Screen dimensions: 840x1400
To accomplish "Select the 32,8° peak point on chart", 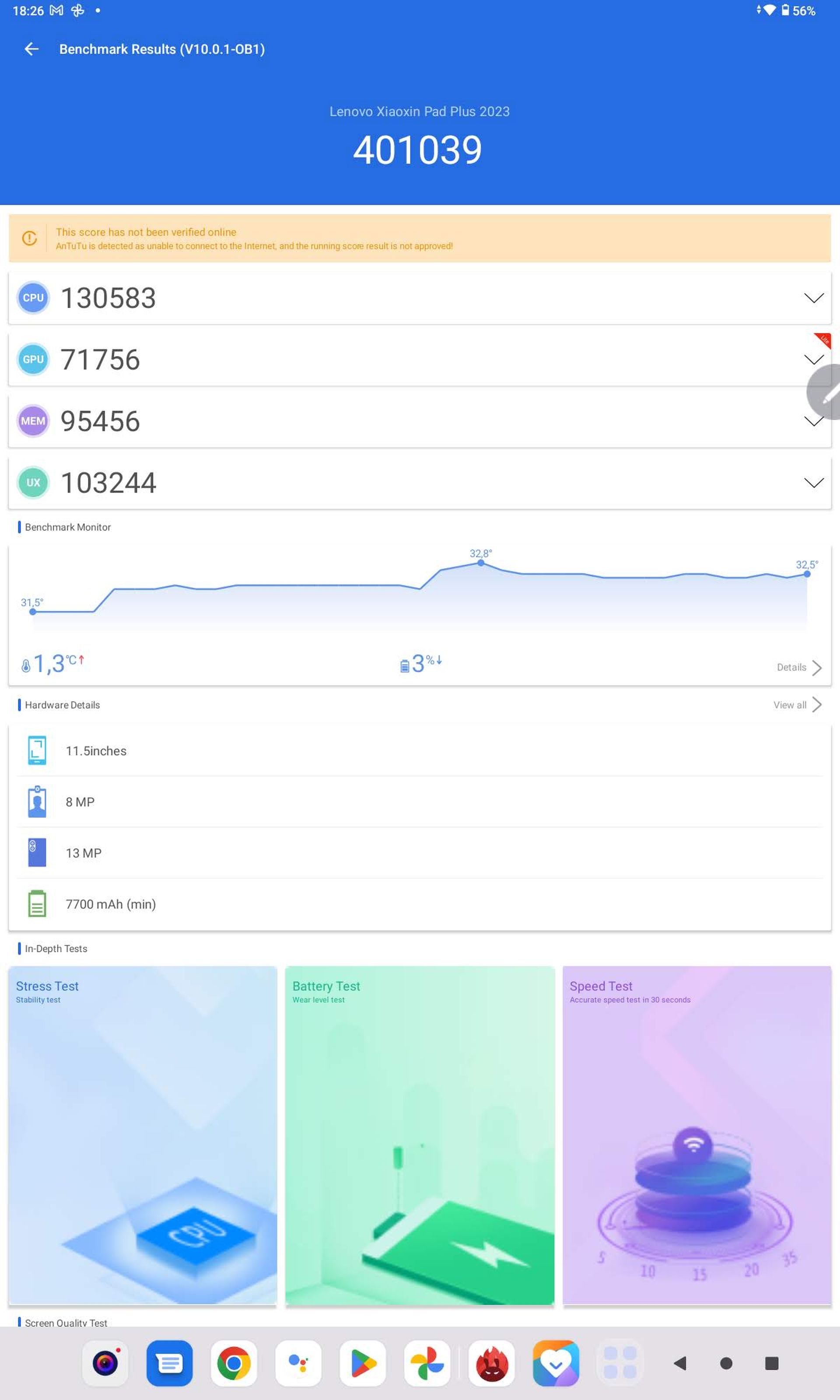I will tap(480, 563).
